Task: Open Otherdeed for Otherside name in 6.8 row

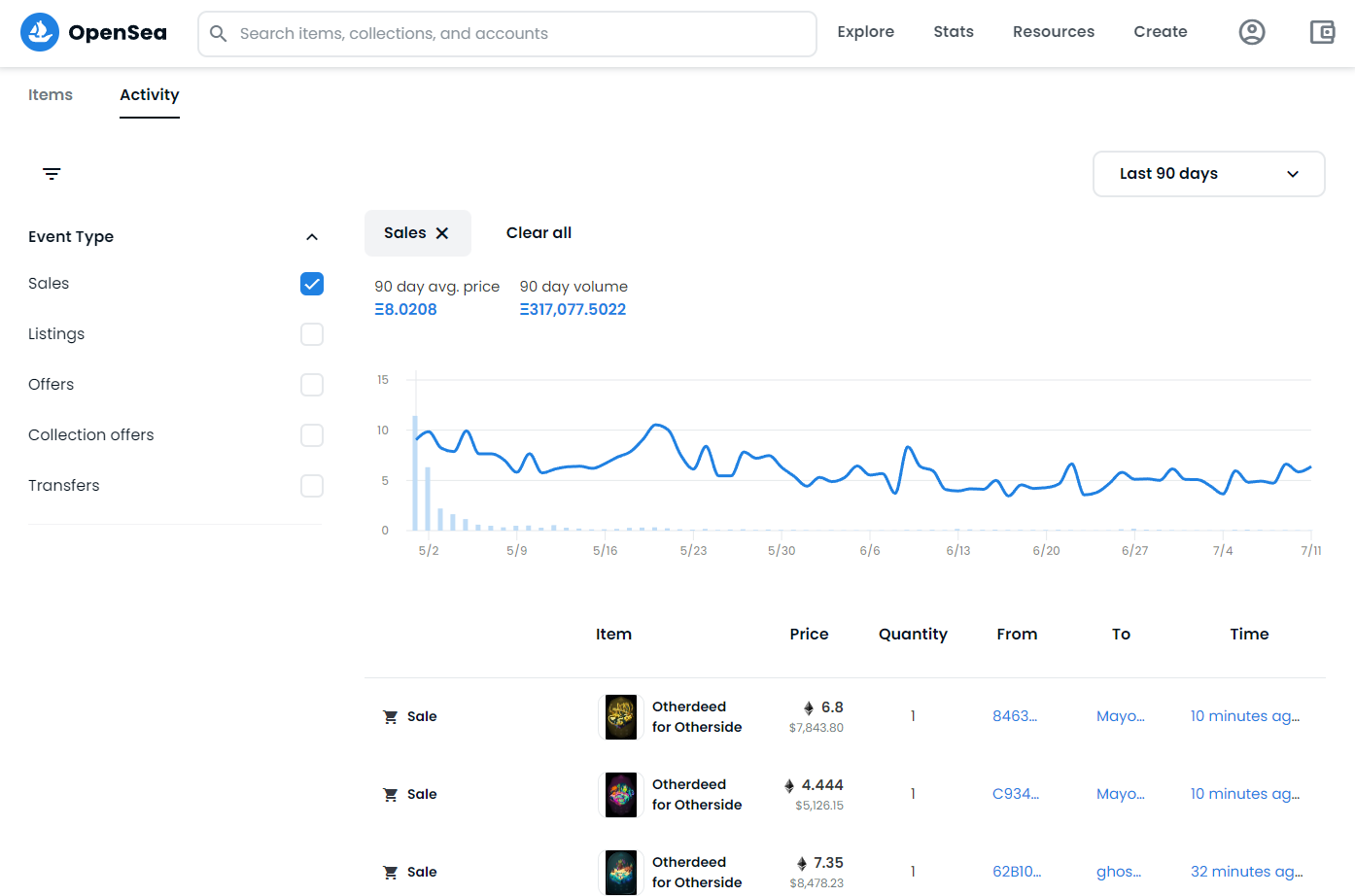Action: (x=697, y=717)
